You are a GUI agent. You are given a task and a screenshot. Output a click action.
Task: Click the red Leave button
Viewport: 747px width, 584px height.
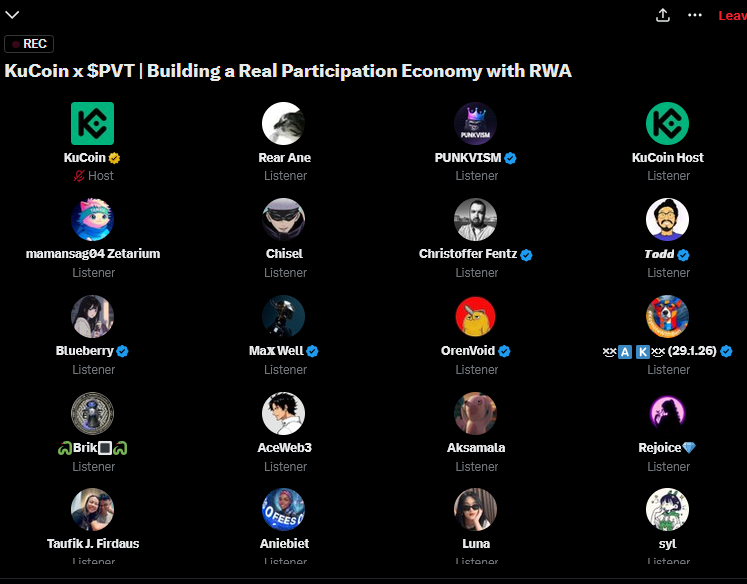733,16
